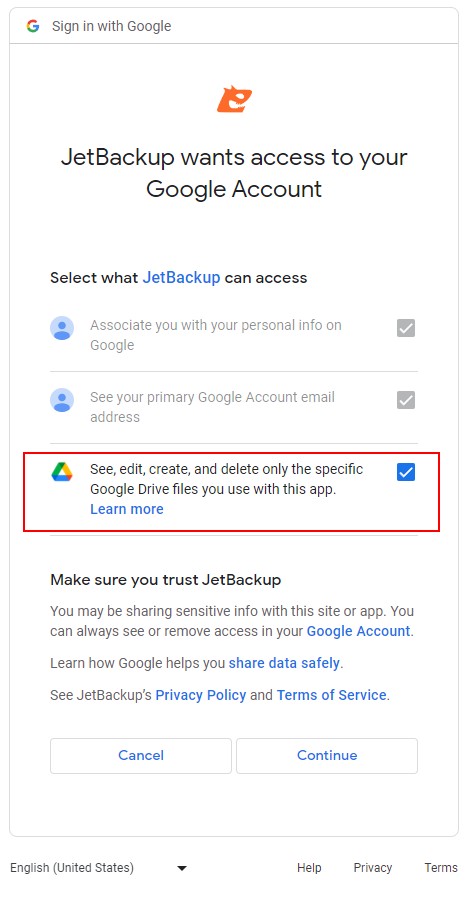The width and height of the screenshot is (472, 899).
Task: Toggle the personal info association checkbox
Action: [406, 328]
